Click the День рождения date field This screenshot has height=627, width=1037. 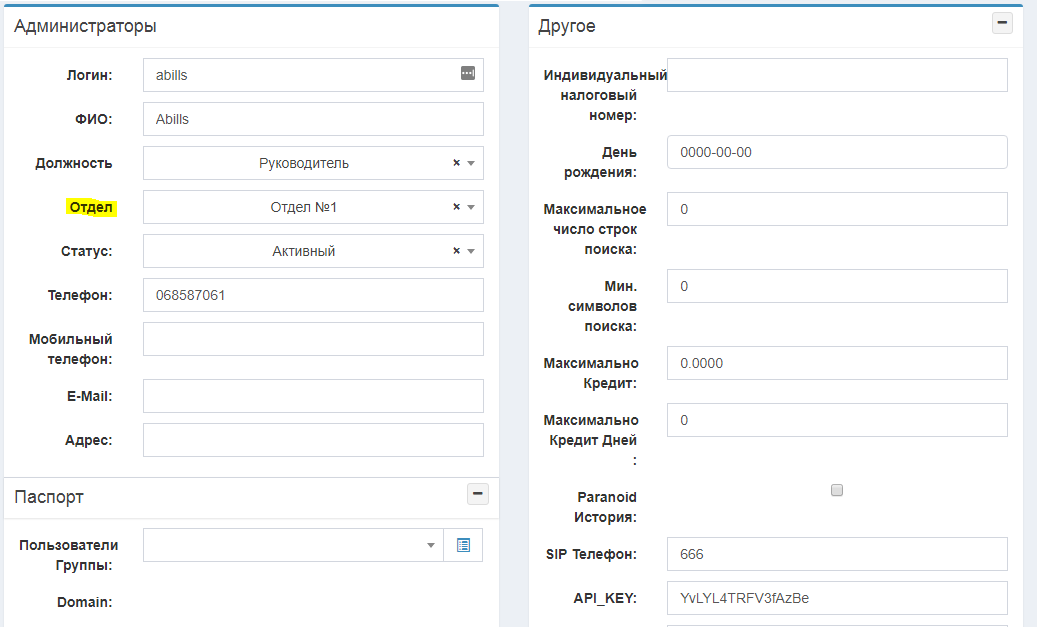click(837, 152)
